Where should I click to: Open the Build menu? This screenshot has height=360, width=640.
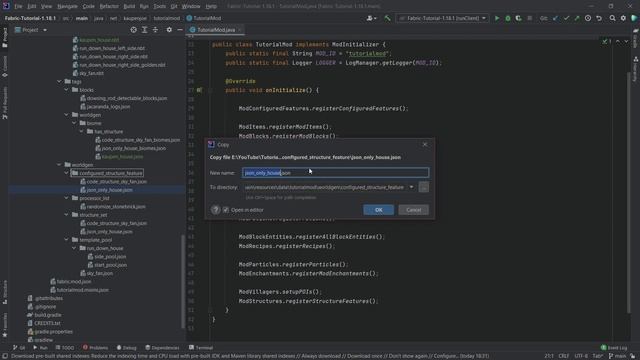(x=129, y=6)
